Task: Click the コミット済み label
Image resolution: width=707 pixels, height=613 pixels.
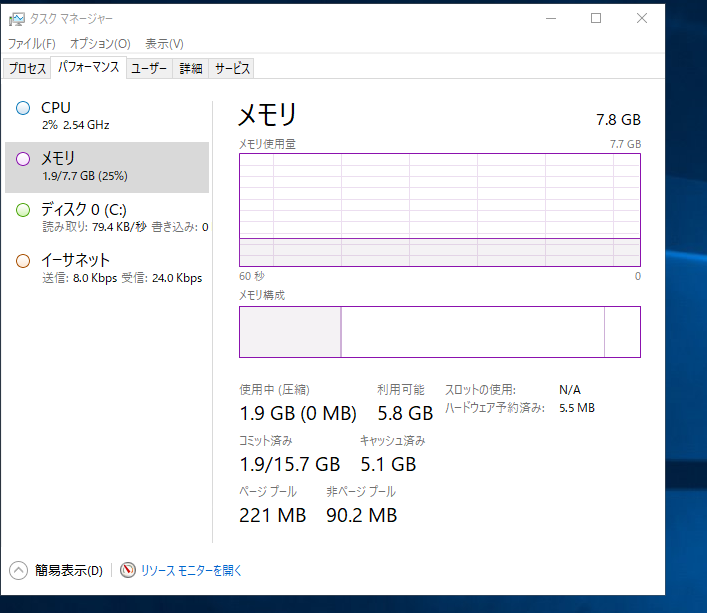Action: [x=266, y=440]
